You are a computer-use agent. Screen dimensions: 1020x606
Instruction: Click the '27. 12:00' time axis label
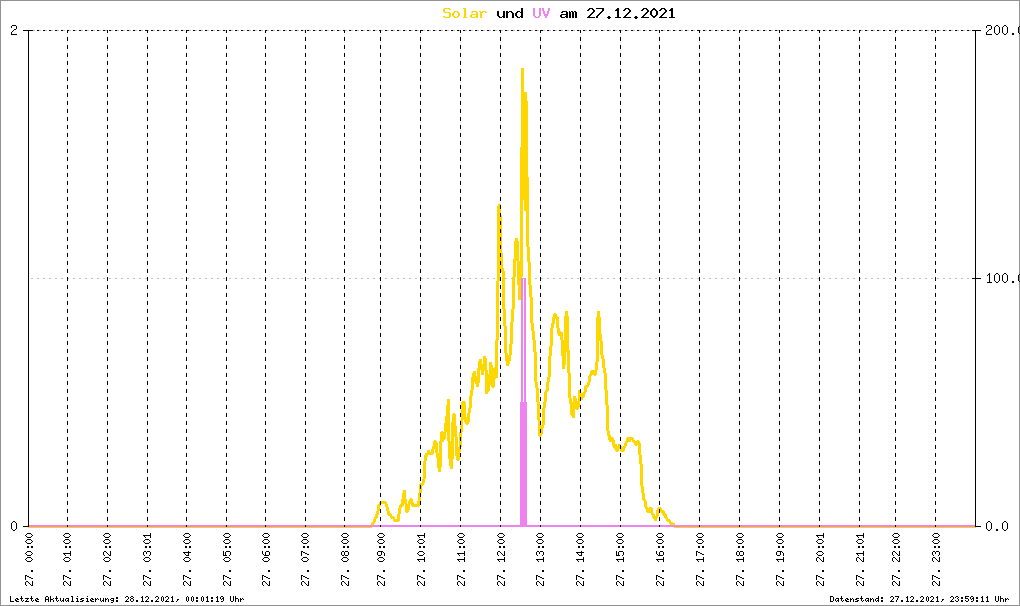[501, 559]
